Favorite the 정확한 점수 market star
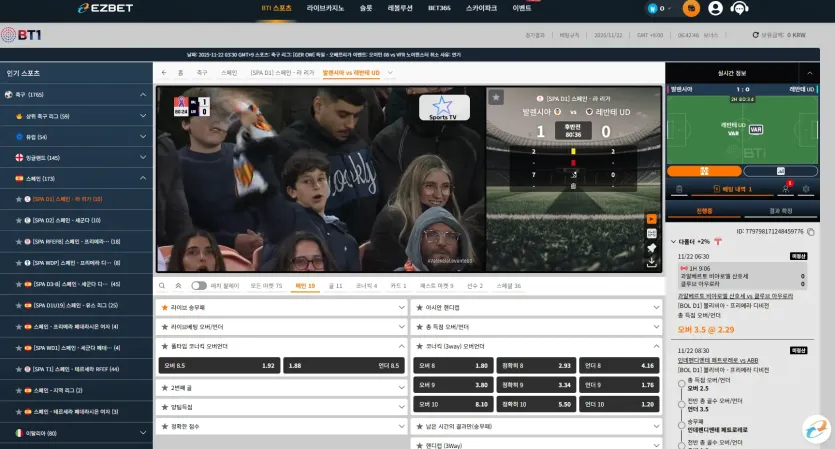Screen dimensions: 835x449 click(165, 426)
